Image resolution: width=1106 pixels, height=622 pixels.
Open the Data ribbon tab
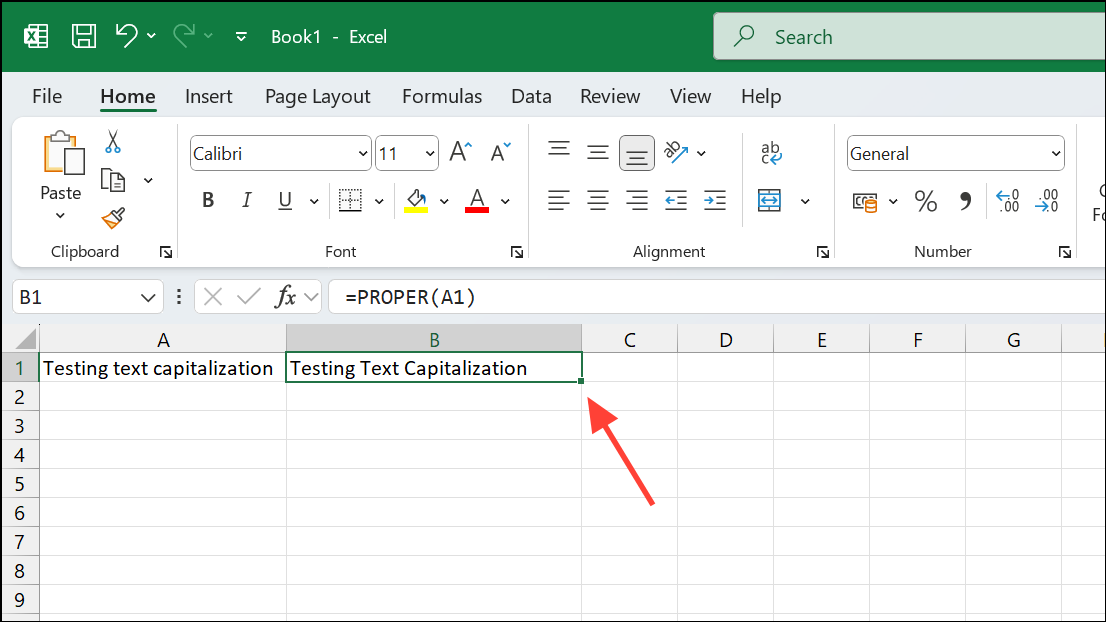(x=531, y=96)
